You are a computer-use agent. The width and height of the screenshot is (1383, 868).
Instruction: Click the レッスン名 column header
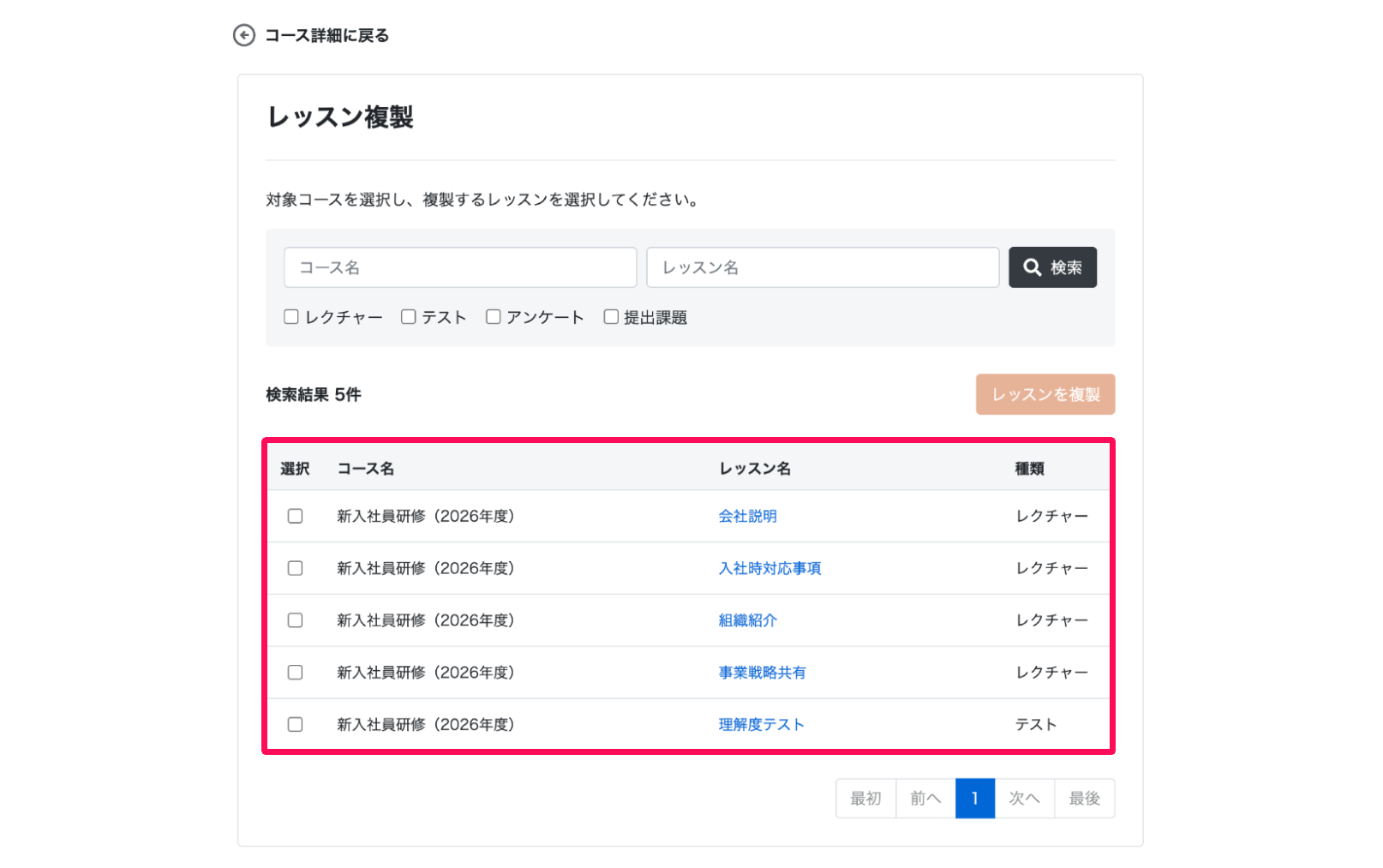pyautogui.click(x=755, y=469)
